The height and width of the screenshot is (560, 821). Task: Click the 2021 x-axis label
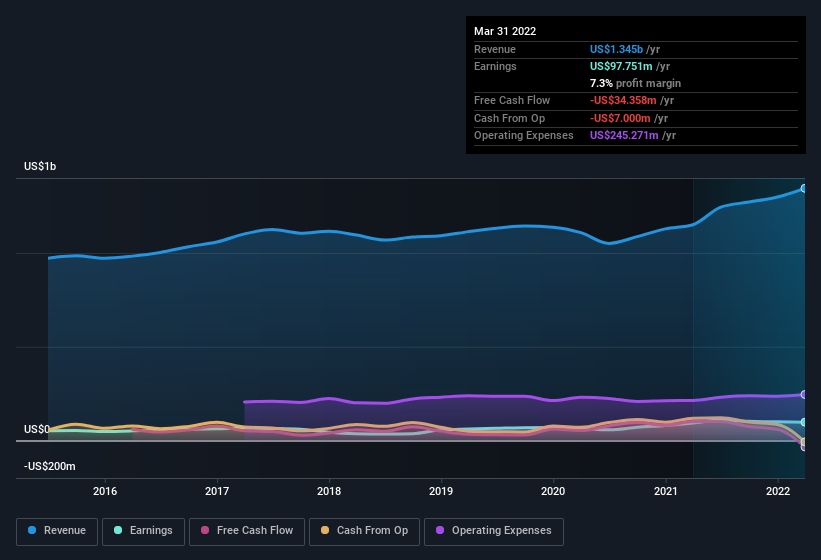(665, 491)
